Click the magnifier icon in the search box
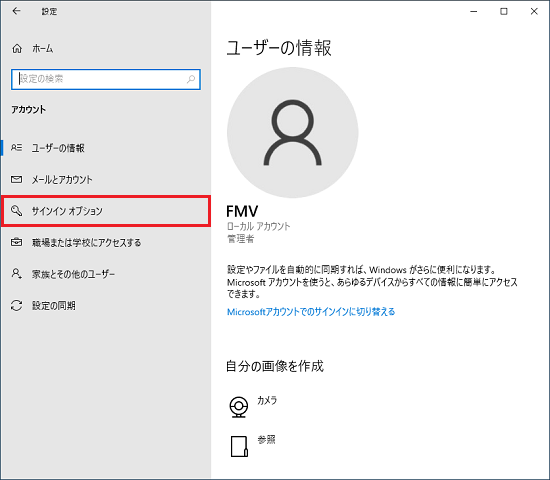 pos(191,79)
